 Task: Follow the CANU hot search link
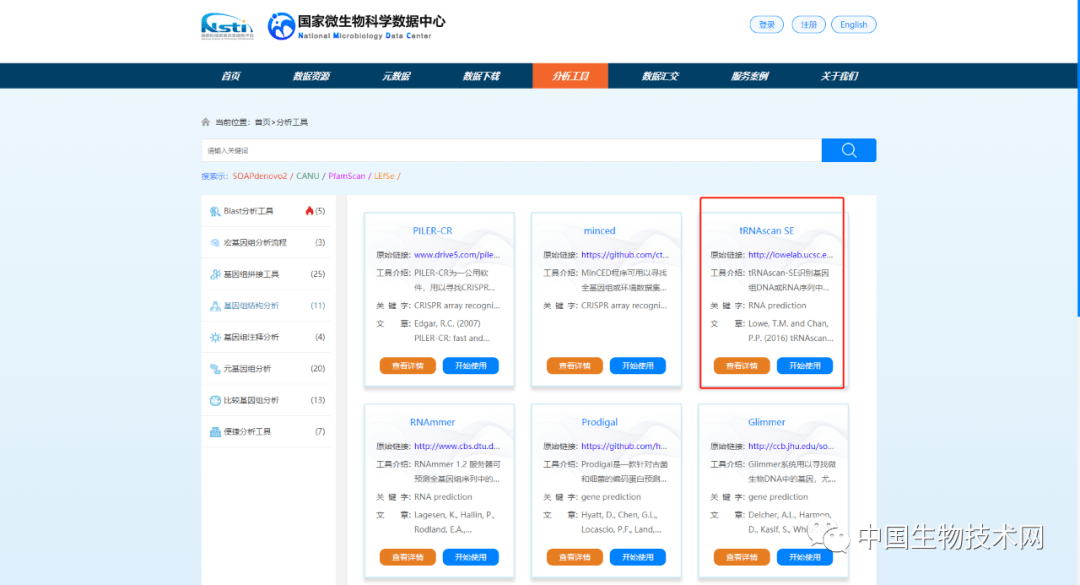[x=307, y=174]
